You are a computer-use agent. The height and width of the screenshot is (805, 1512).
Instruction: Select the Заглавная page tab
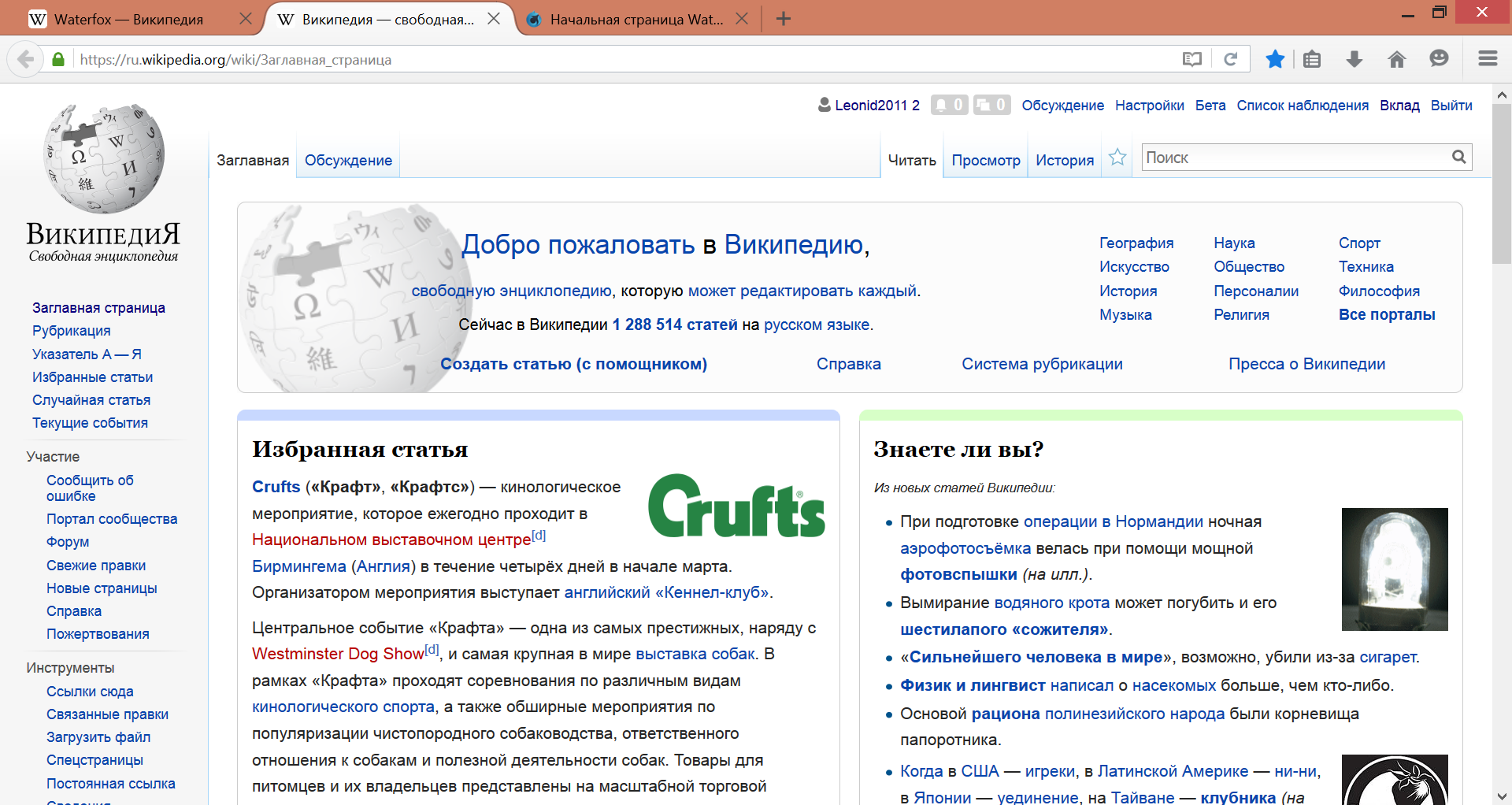(253, 161)
